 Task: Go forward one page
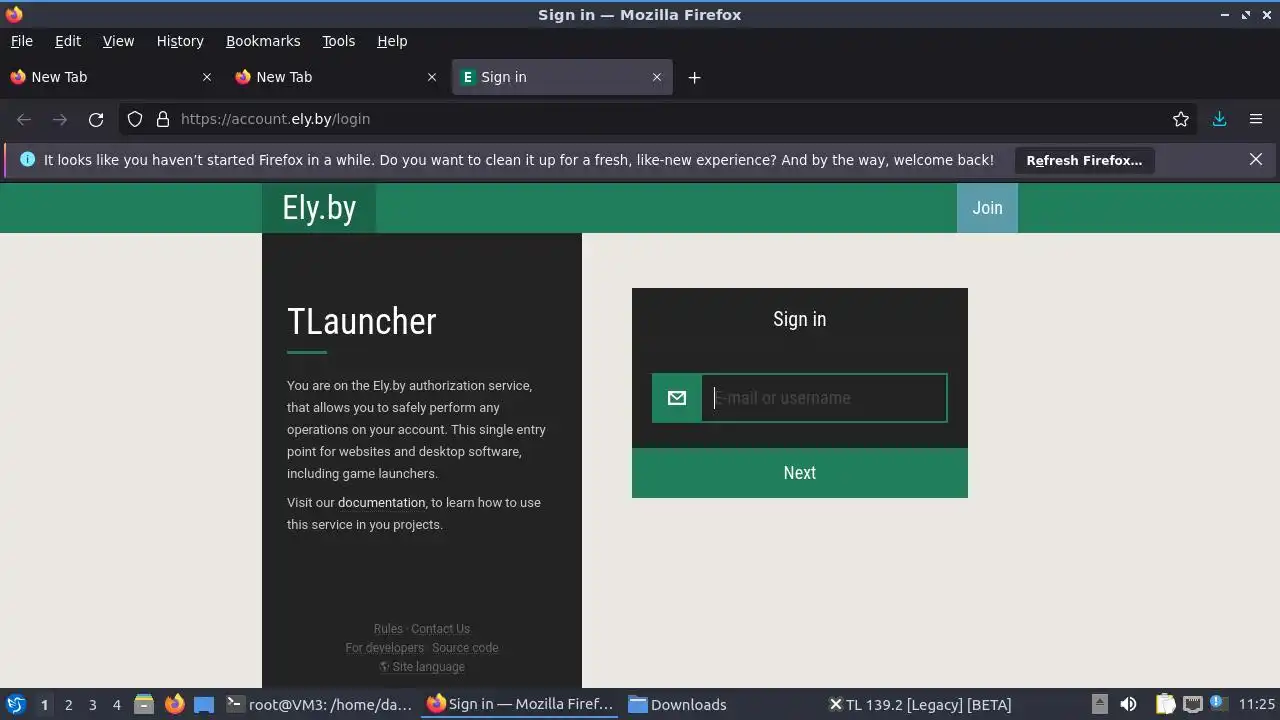pyautogui.click(x=60, y=119)
